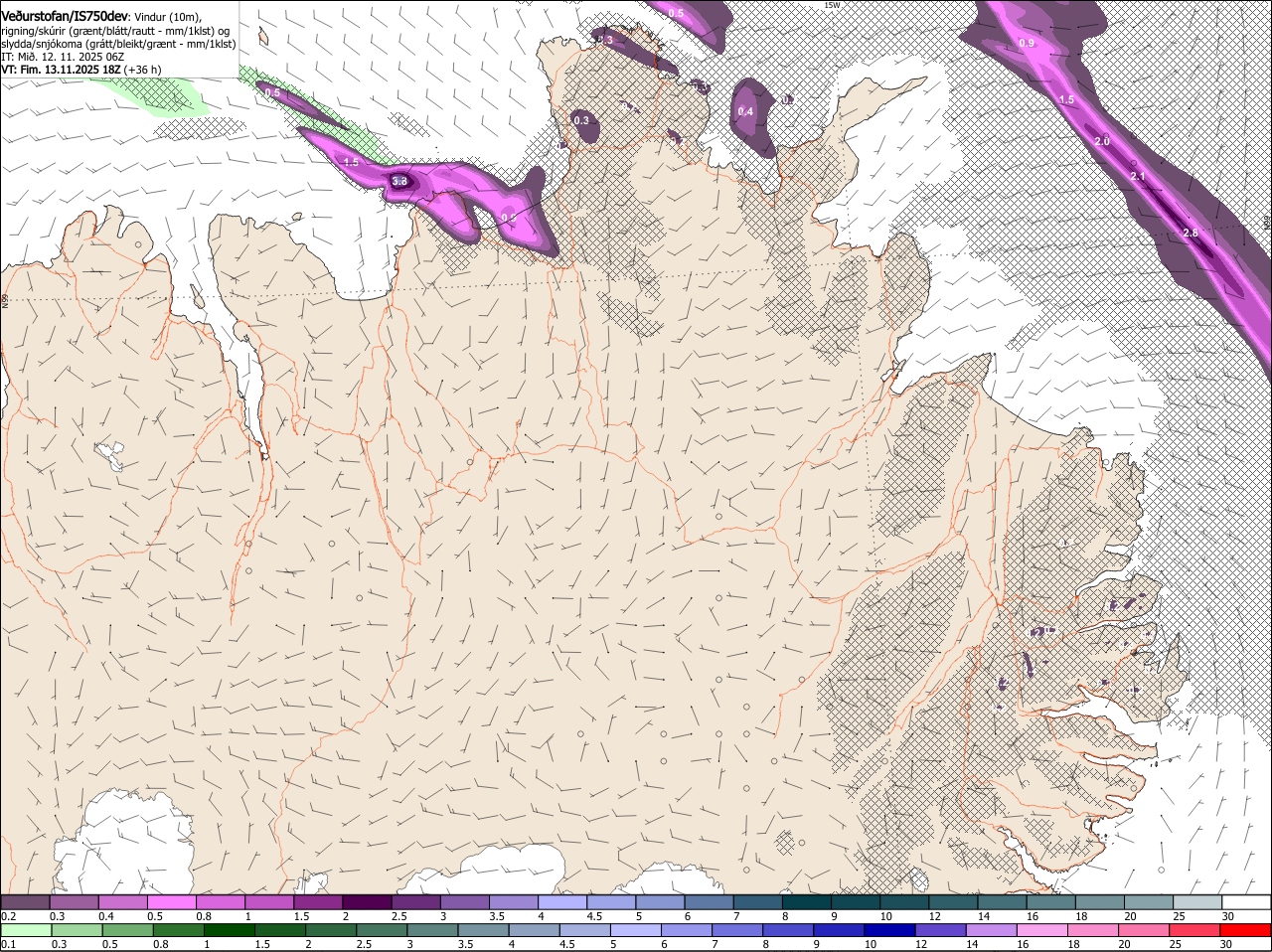Select lower legend green swatch labeled 0.5
Screen dimensions: 1272x952
coord(128,930)
